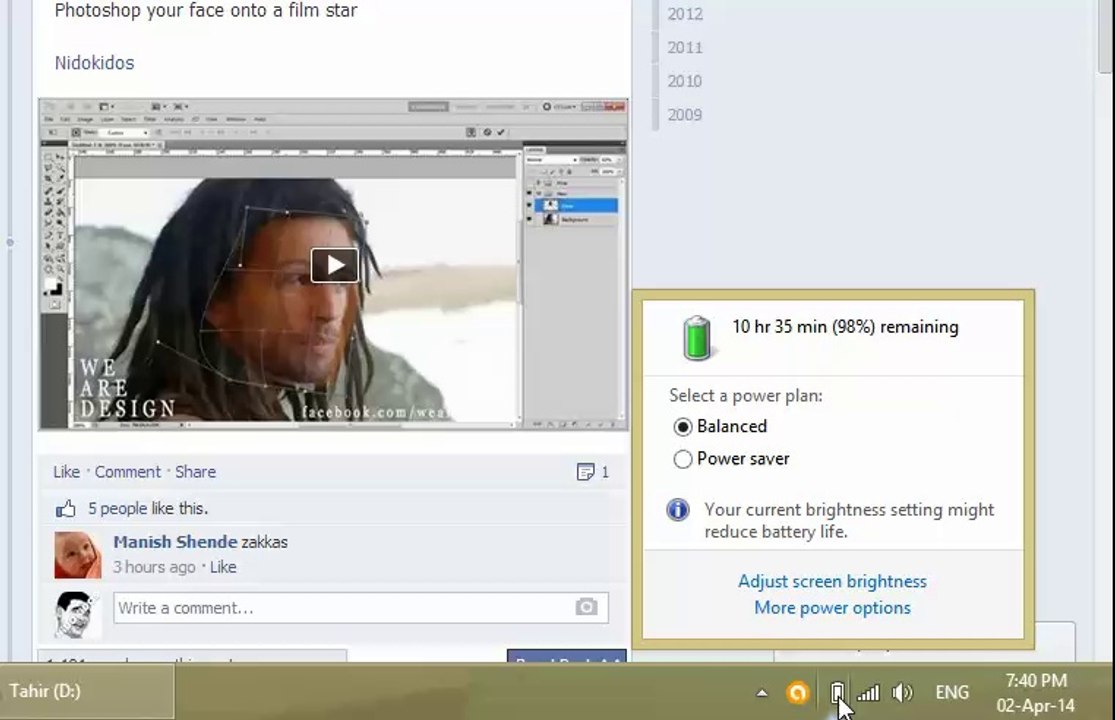Open Manish Shende's profile
The width and height of the screenshot is (1115, 720).
(175, 542)
